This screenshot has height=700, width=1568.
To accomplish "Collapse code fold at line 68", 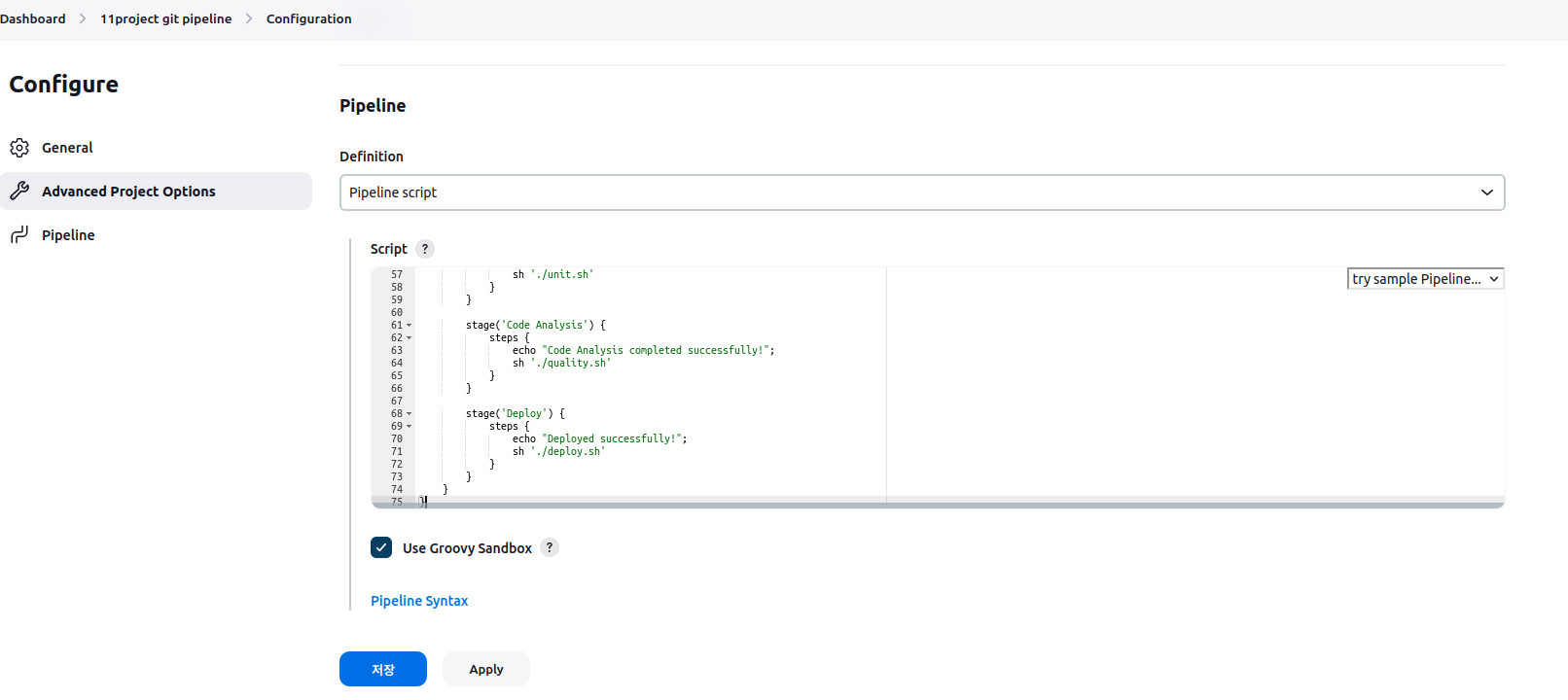I will (410, 414).
